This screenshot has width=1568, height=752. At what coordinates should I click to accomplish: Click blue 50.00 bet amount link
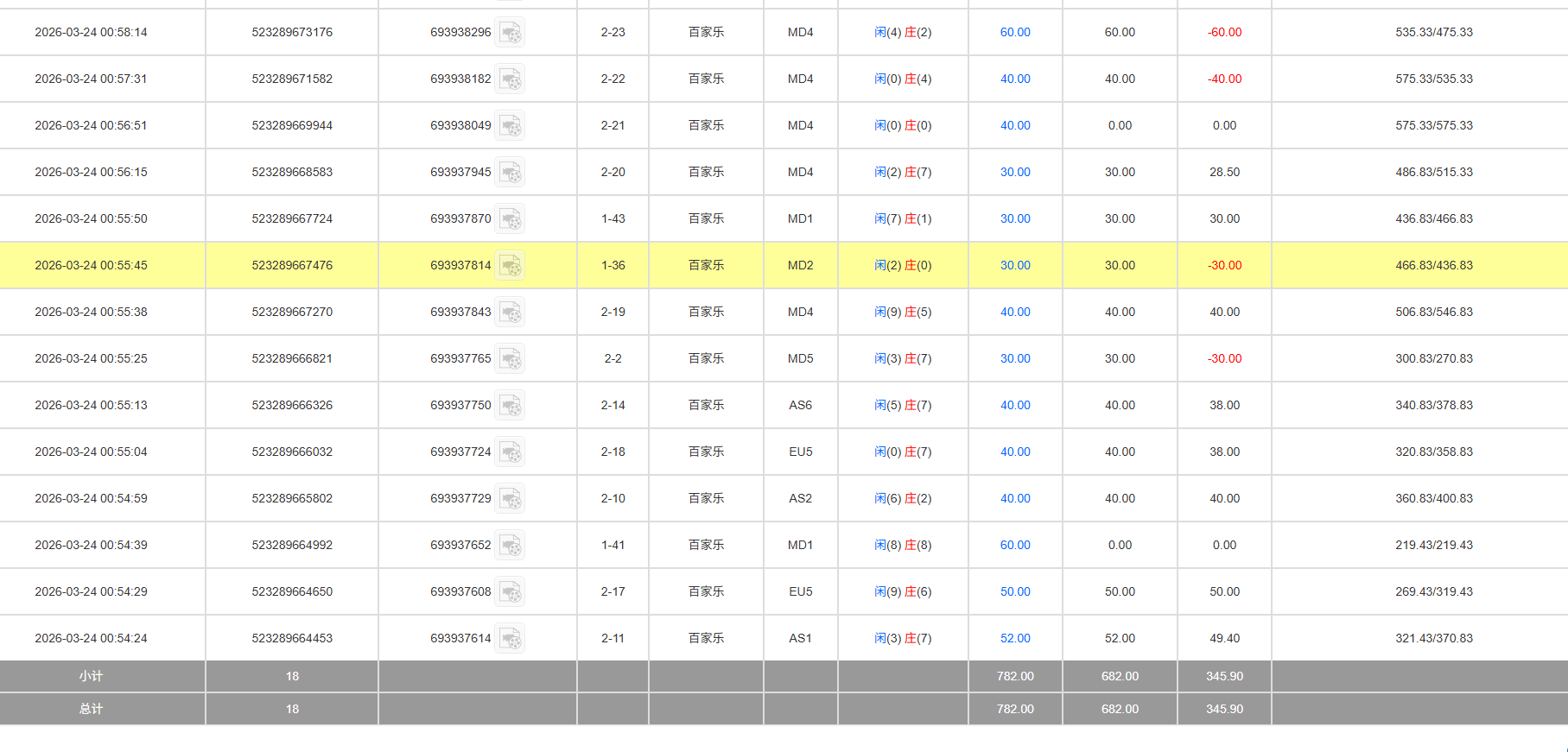pyautogui.click(x=1015, y=592)
